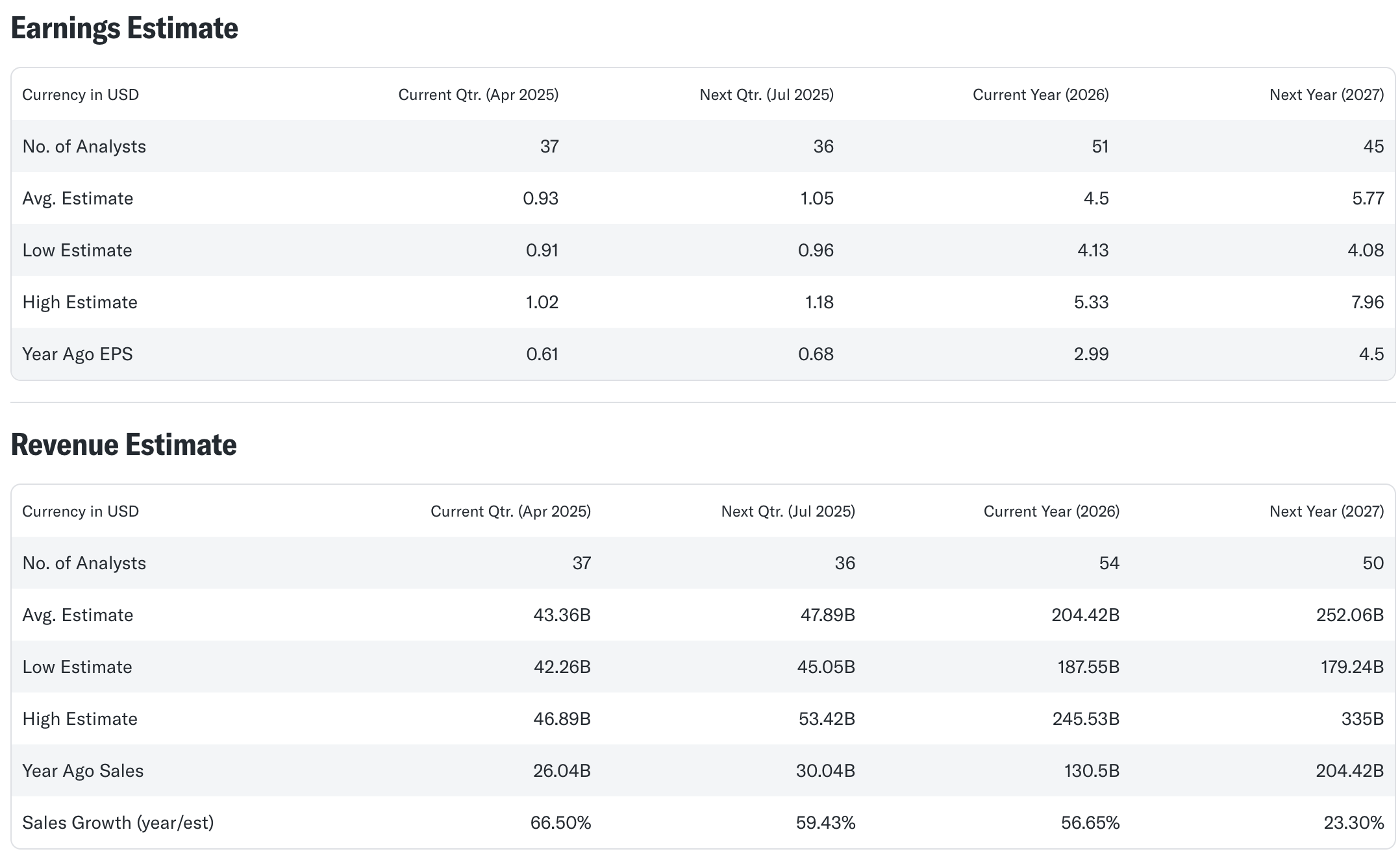
Task: Click revenue Next Qtr. (Jul 2025) header
Action: coord(788,511)
